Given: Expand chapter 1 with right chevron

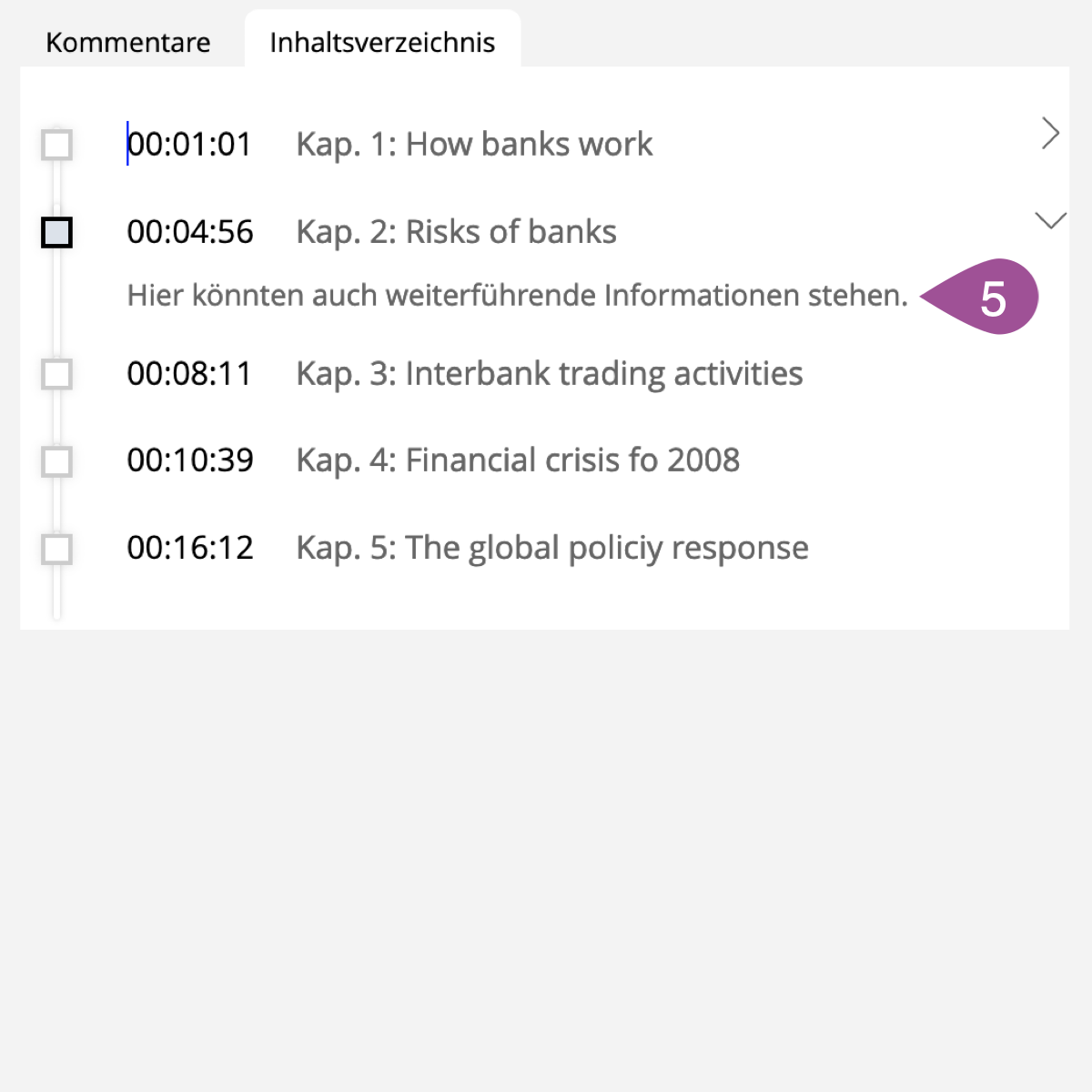Looking at the screenshot, I should tap(1051, 134).
